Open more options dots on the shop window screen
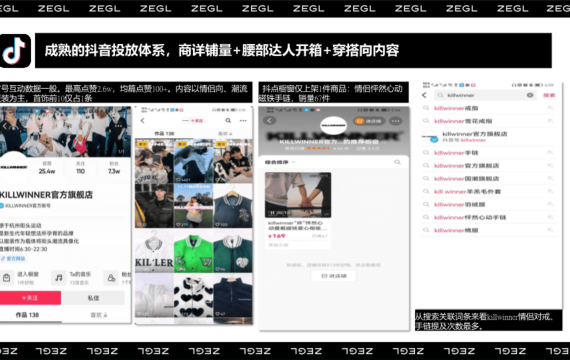The height and width of the screenshot is (360, 570). coord(396,121)
